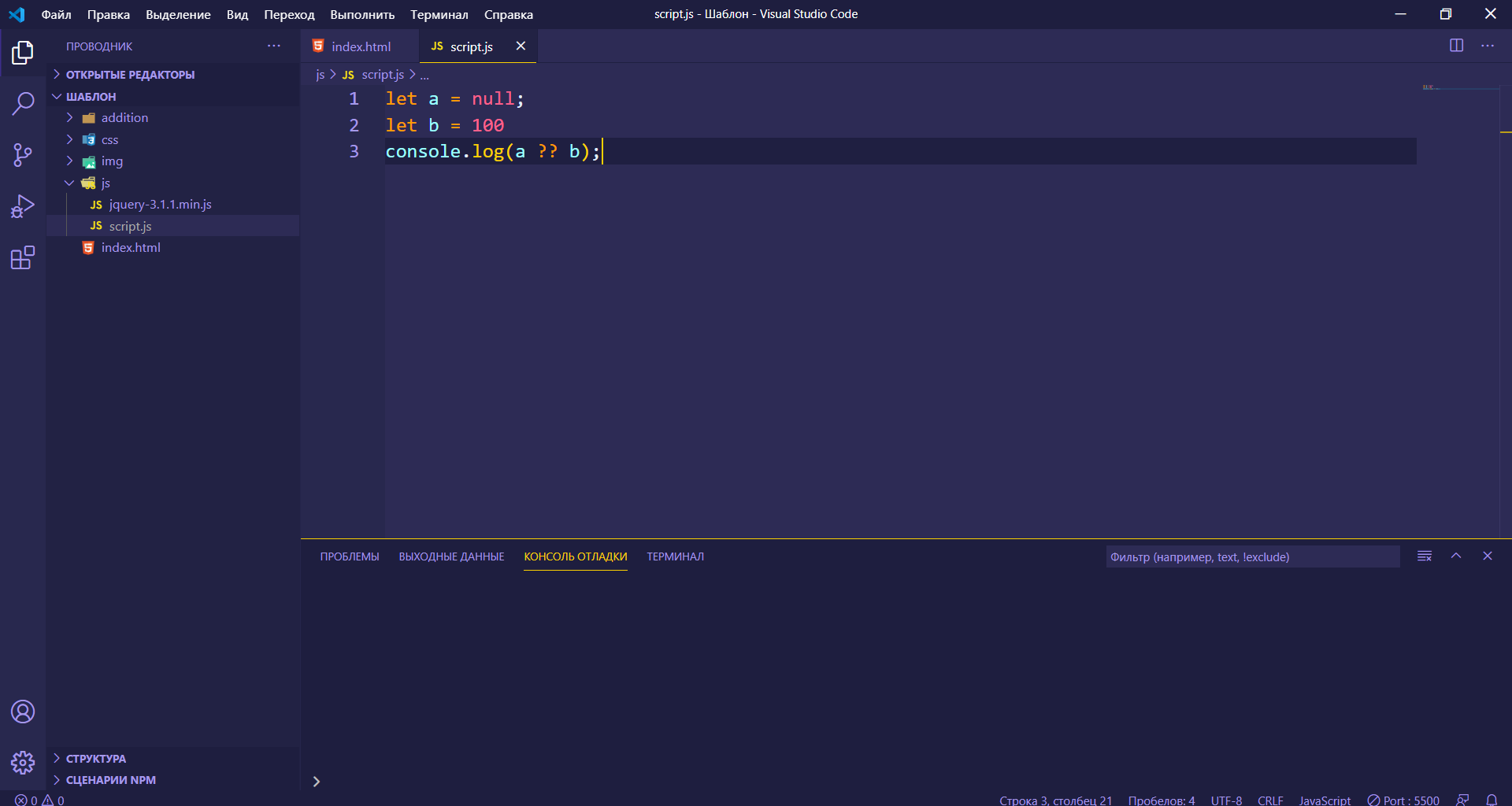Switch to the index.html editor tab
Viewport: 1512px width, 806px height.
(360, 46)
